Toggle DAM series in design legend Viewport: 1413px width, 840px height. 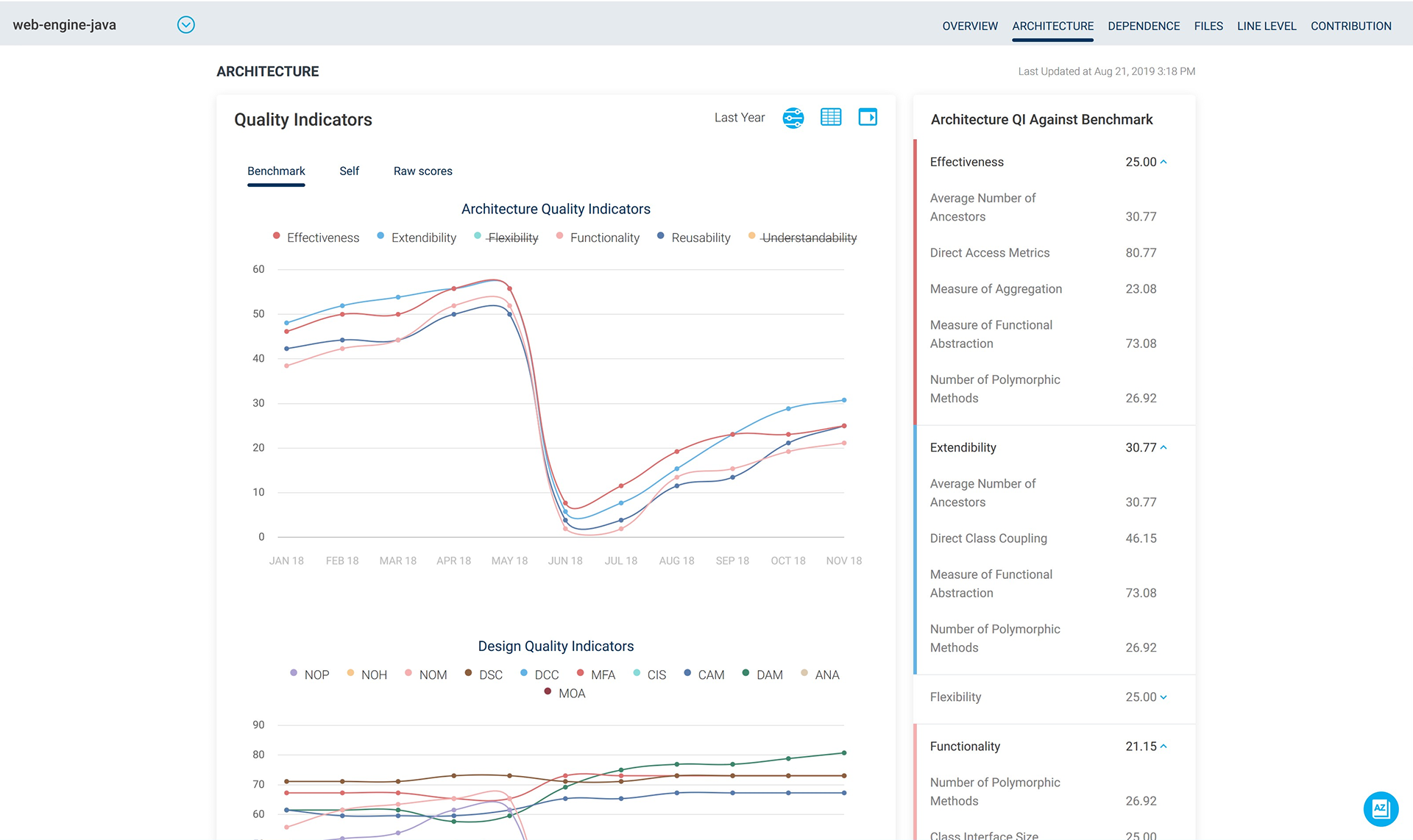pyautogui.click(x=762, y=675)
